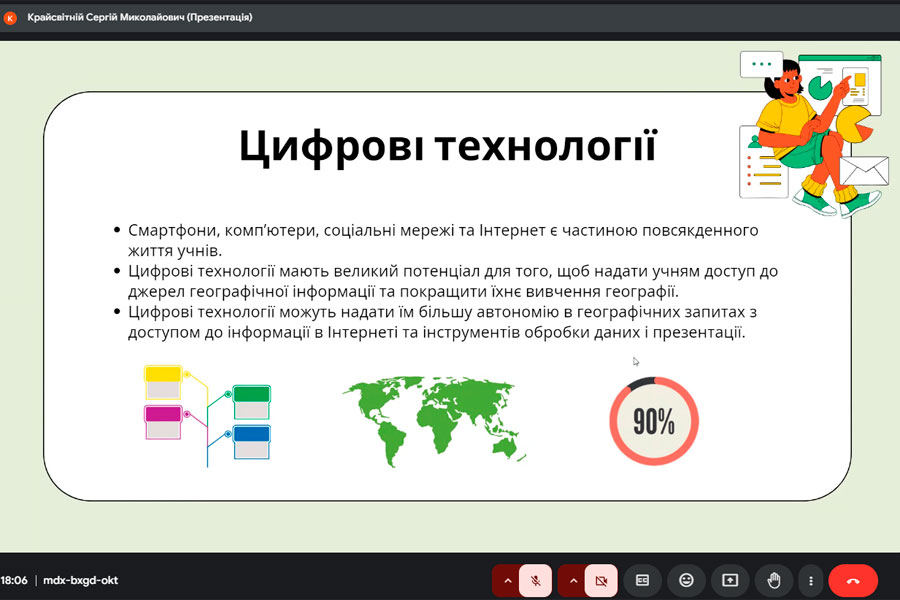Click the chat bubble in illustration

(x=761, y=65)
